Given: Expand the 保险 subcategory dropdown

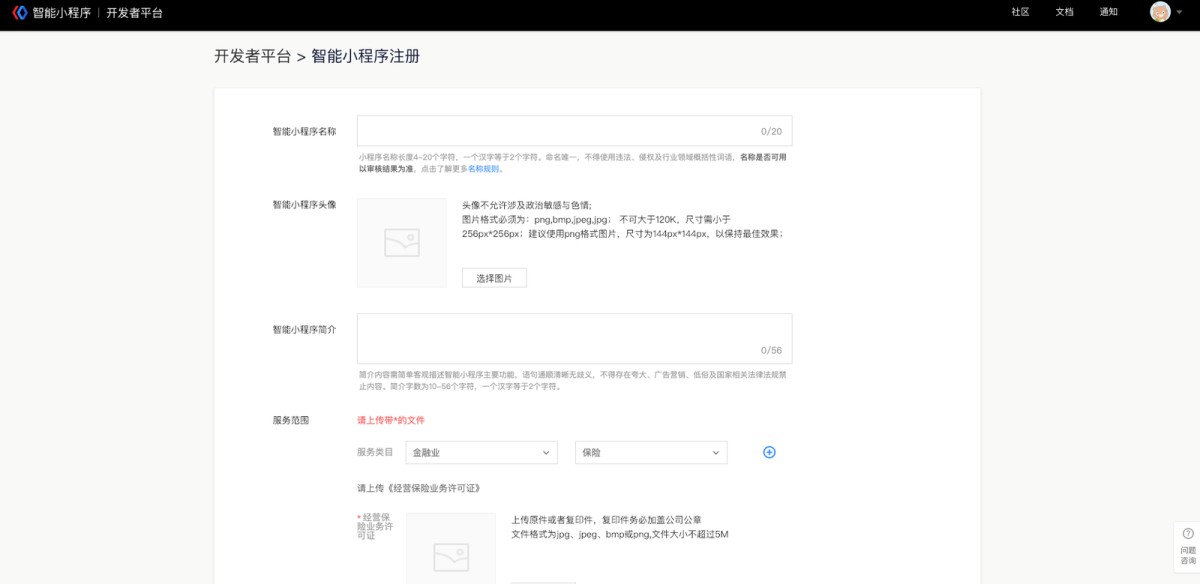Looking at the screenshot, I should 651,453.
